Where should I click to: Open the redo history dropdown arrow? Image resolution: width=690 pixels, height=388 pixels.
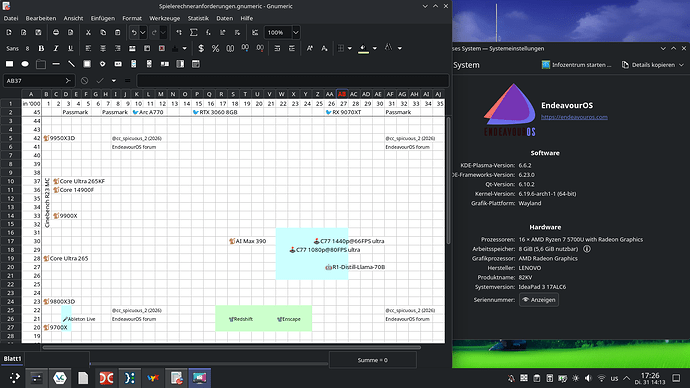point(163,33)
